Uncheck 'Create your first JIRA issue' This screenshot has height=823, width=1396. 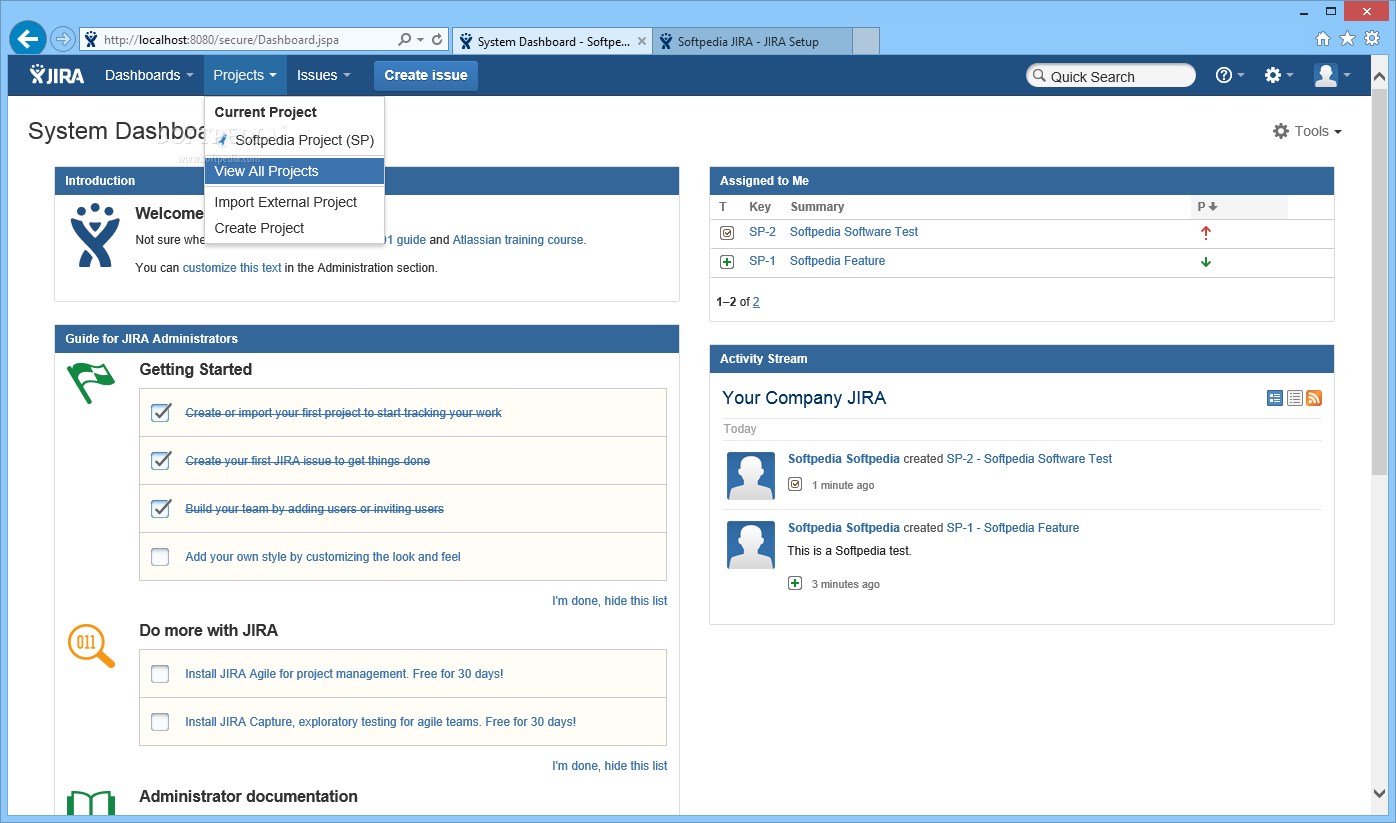coord(160,461)
